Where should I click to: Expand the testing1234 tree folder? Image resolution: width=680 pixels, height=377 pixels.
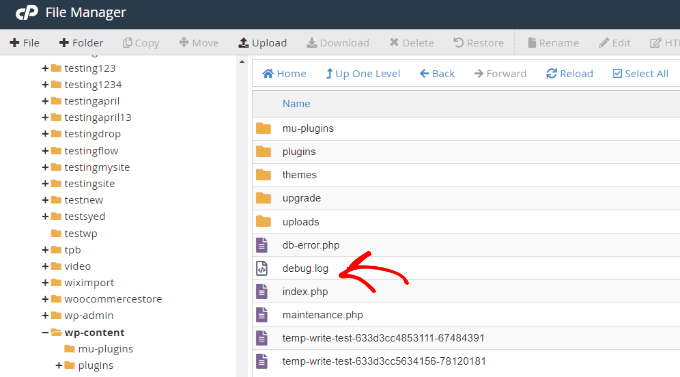[45, 85]
